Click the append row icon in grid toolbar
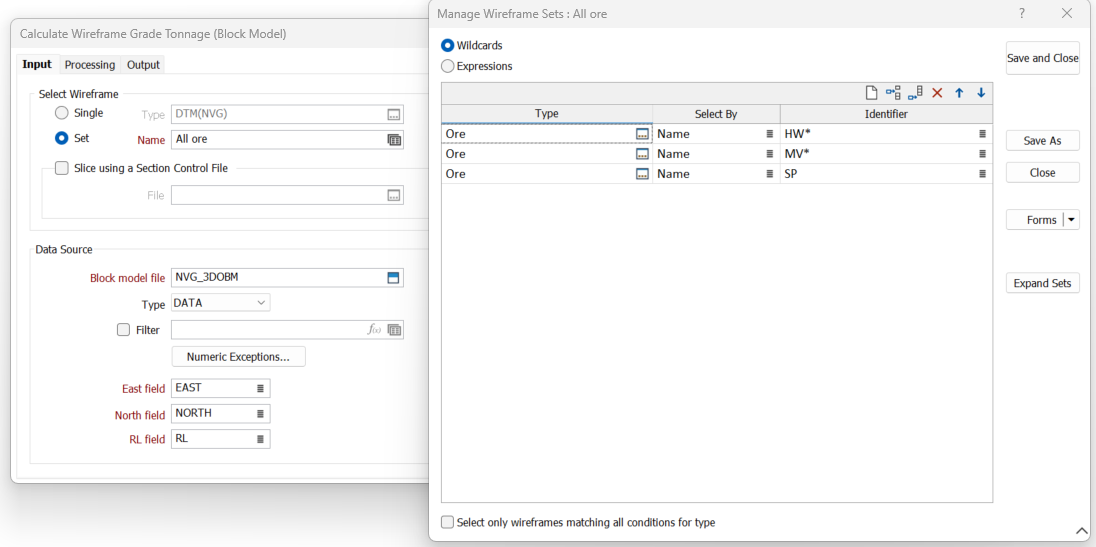Image resolution: width=1096 pixels, height=547 pixels. (915, 93)
